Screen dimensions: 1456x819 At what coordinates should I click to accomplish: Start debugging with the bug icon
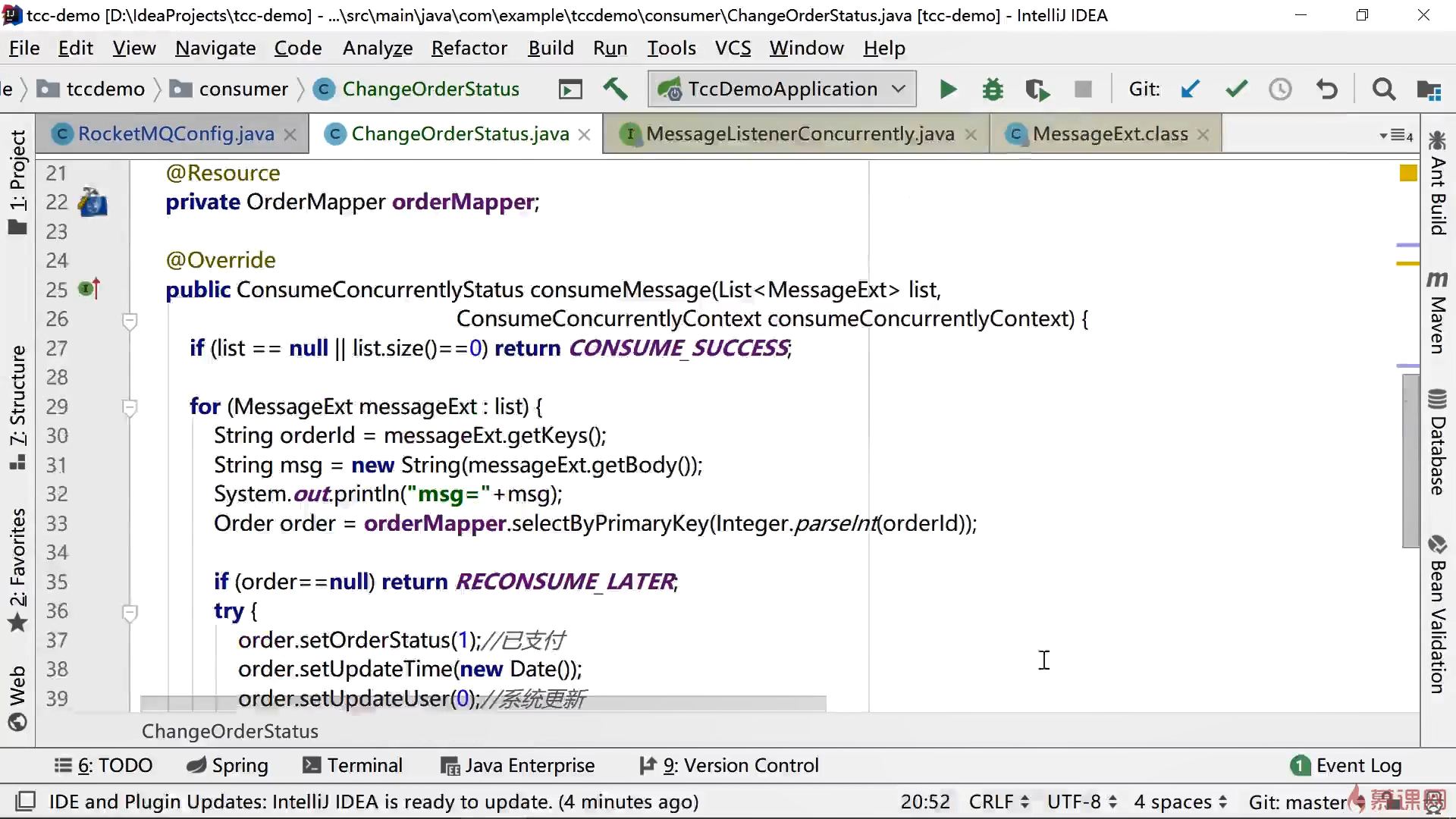(x=992, y=89)
